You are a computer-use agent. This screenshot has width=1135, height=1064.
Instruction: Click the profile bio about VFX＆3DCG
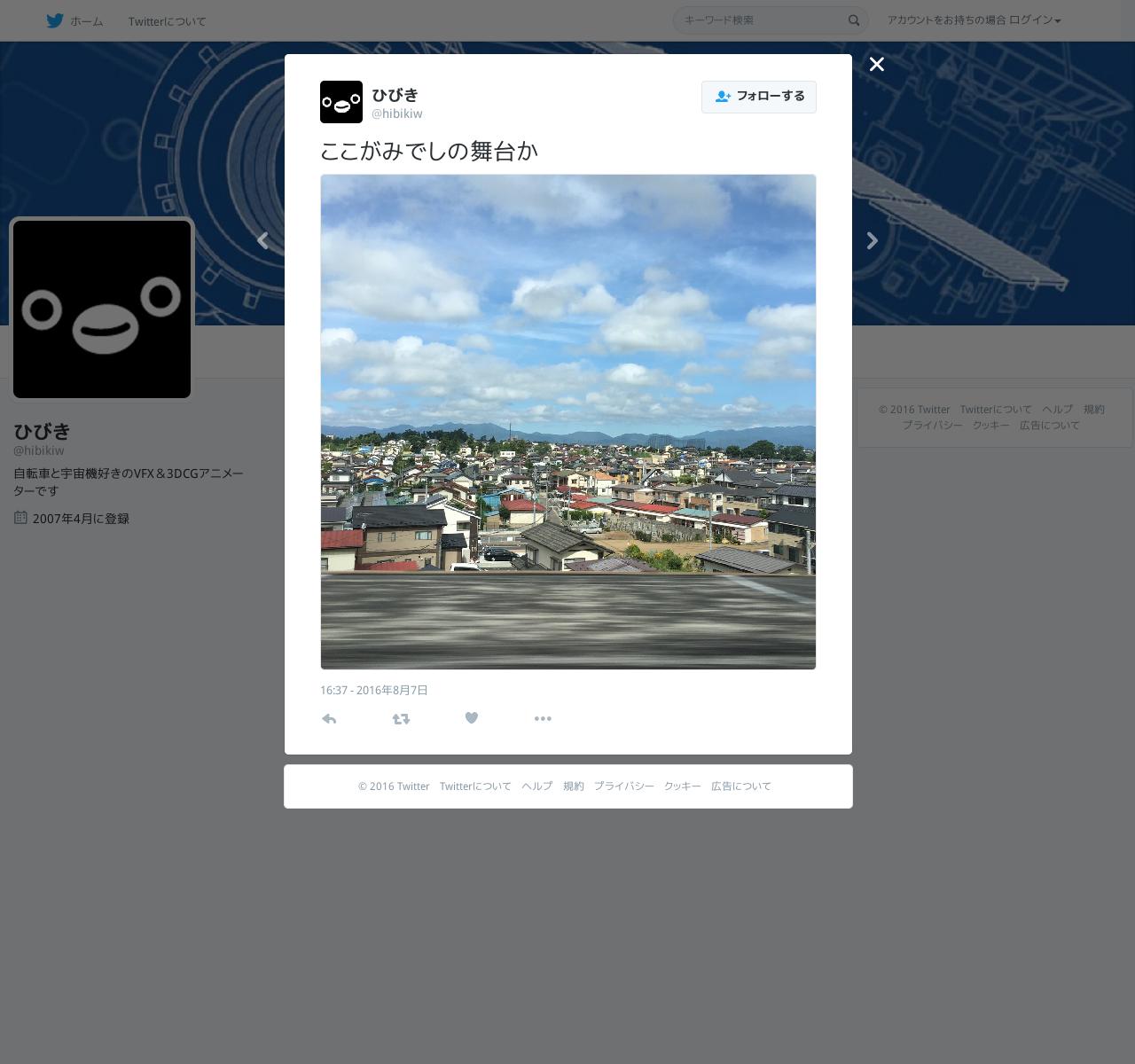pyautogui.click(x=129, y=481)
